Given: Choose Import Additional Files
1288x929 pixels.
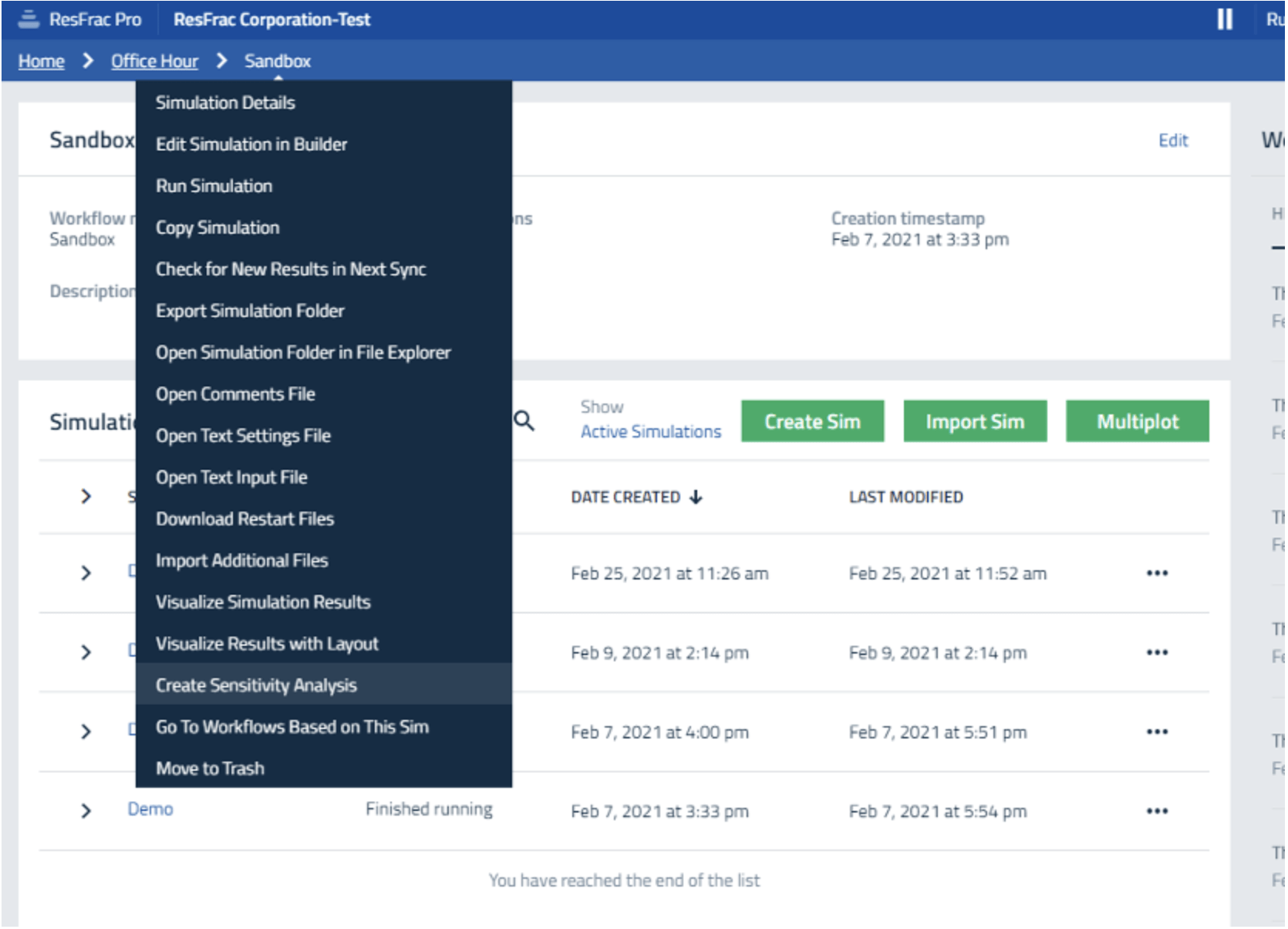Looking at the screenshot, I should (324, 561).
